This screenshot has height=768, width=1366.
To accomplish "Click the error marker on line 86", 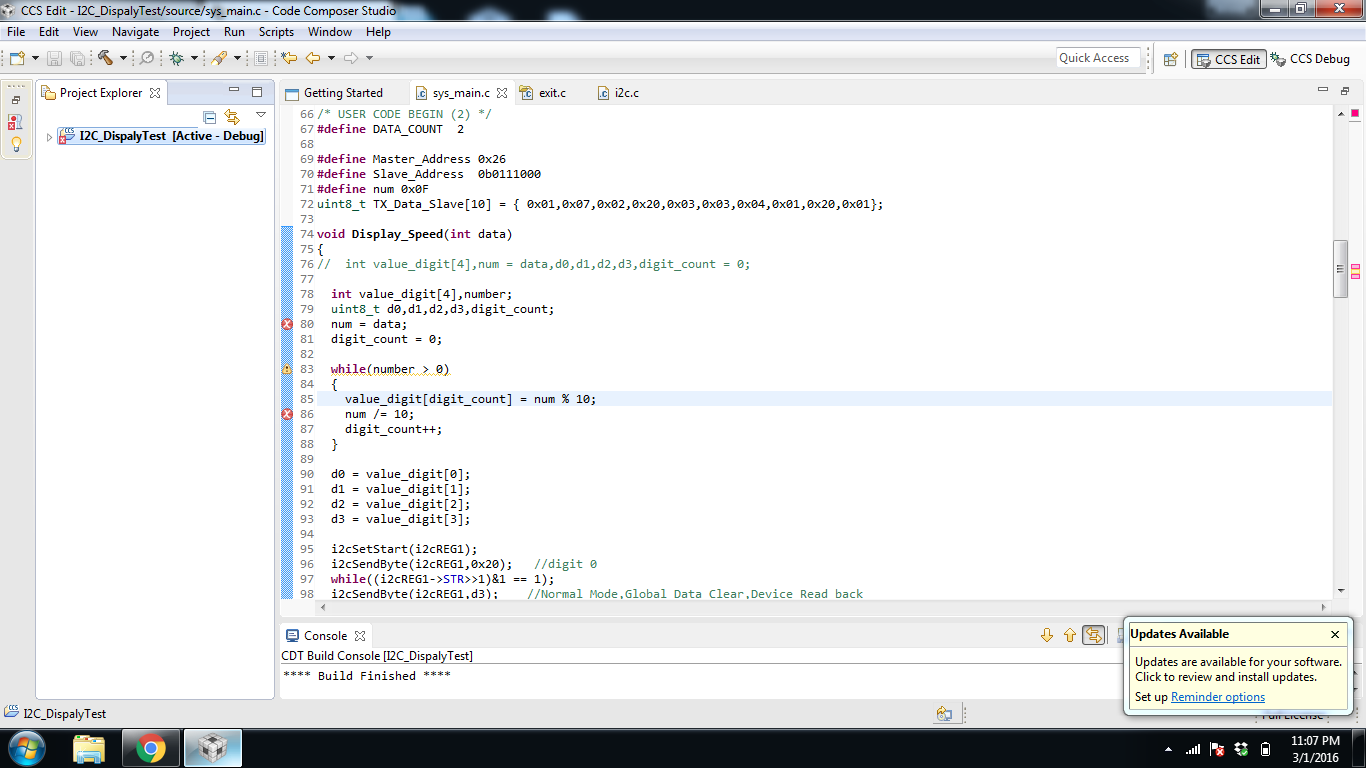I will (x=287, y=414).
